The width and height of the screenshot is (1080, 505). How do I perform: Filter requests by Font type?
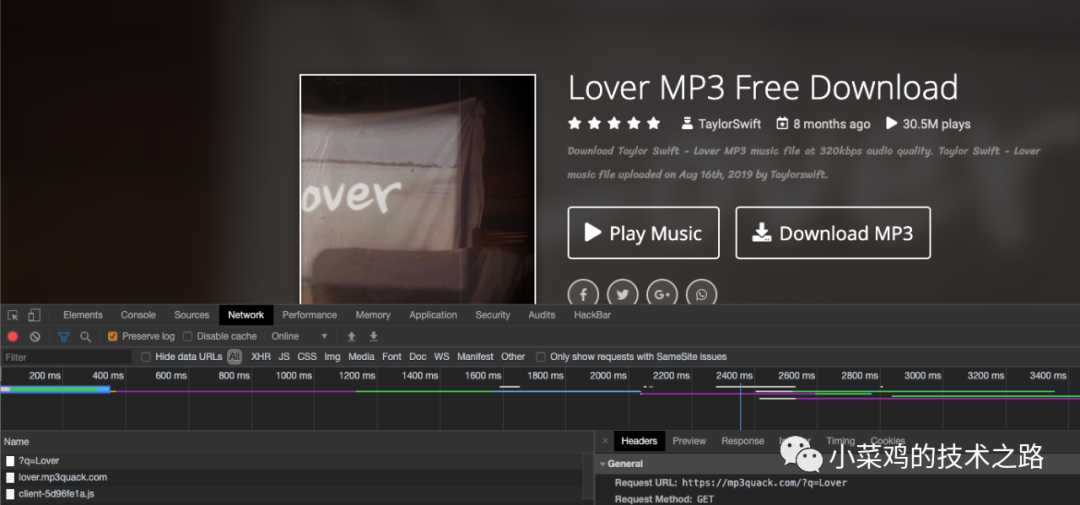[x=391, y=357]
